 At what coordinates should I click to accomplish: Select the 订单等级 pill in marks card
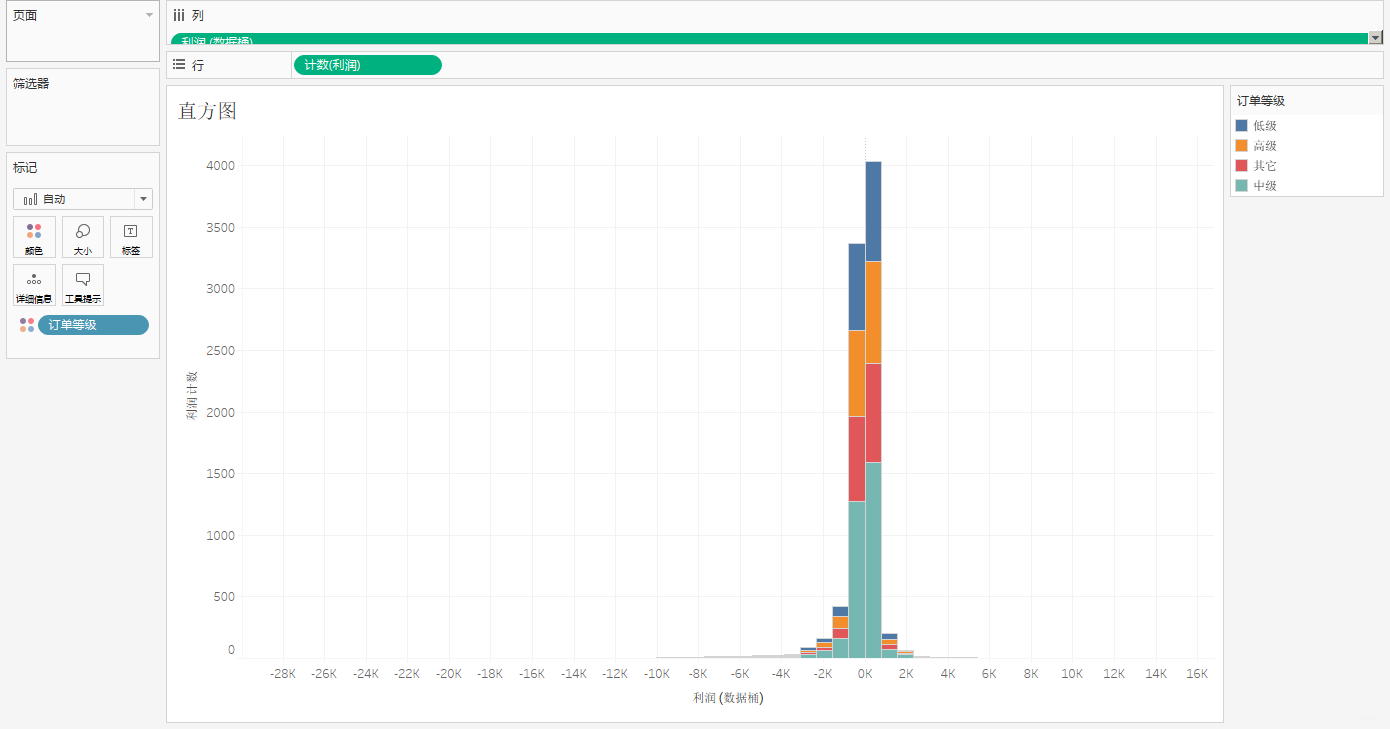93,325
